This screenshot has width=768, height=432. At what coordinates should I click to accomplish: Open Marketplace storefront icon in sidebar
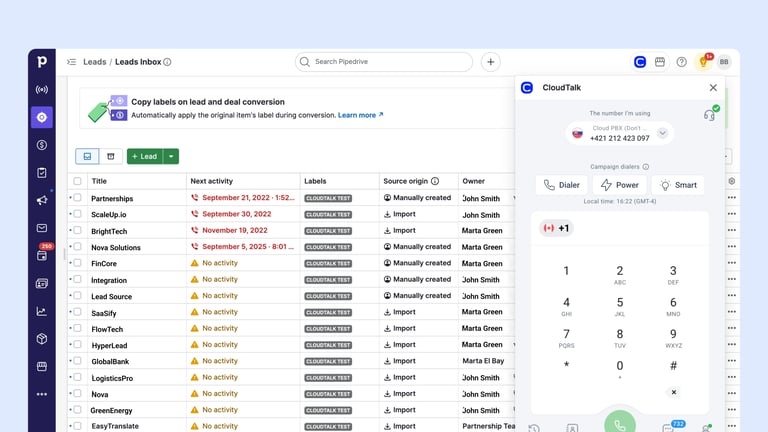point(42,366)
